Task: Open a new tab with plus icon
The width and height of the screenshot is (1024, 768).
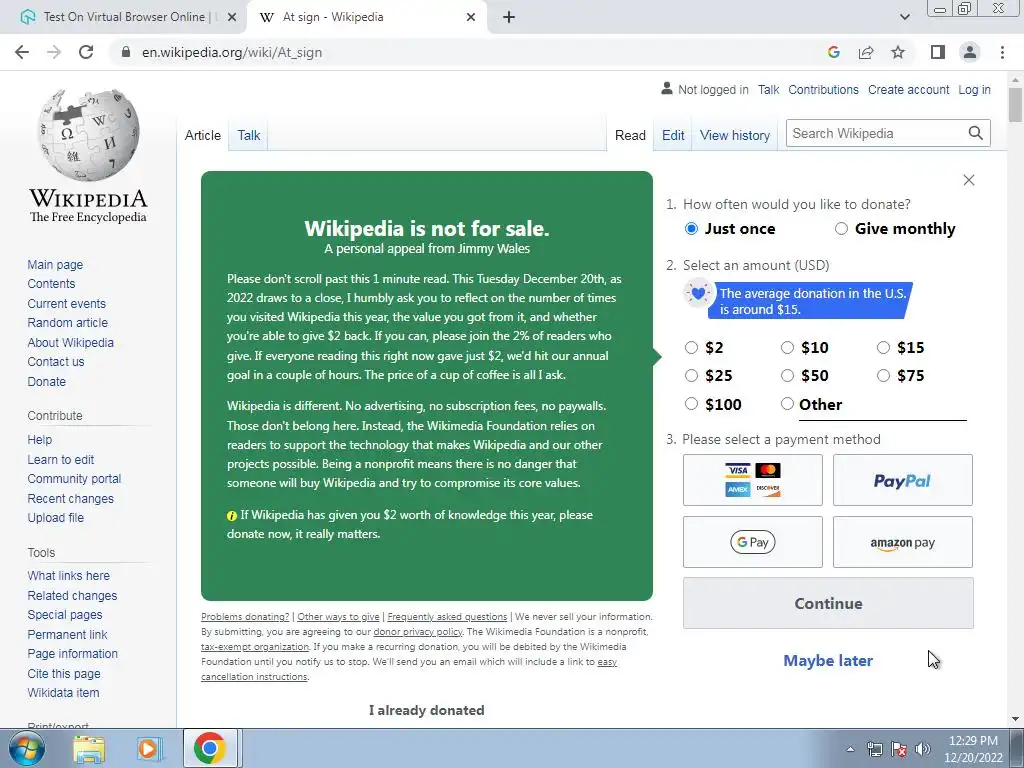Action: tap(509, 17)
